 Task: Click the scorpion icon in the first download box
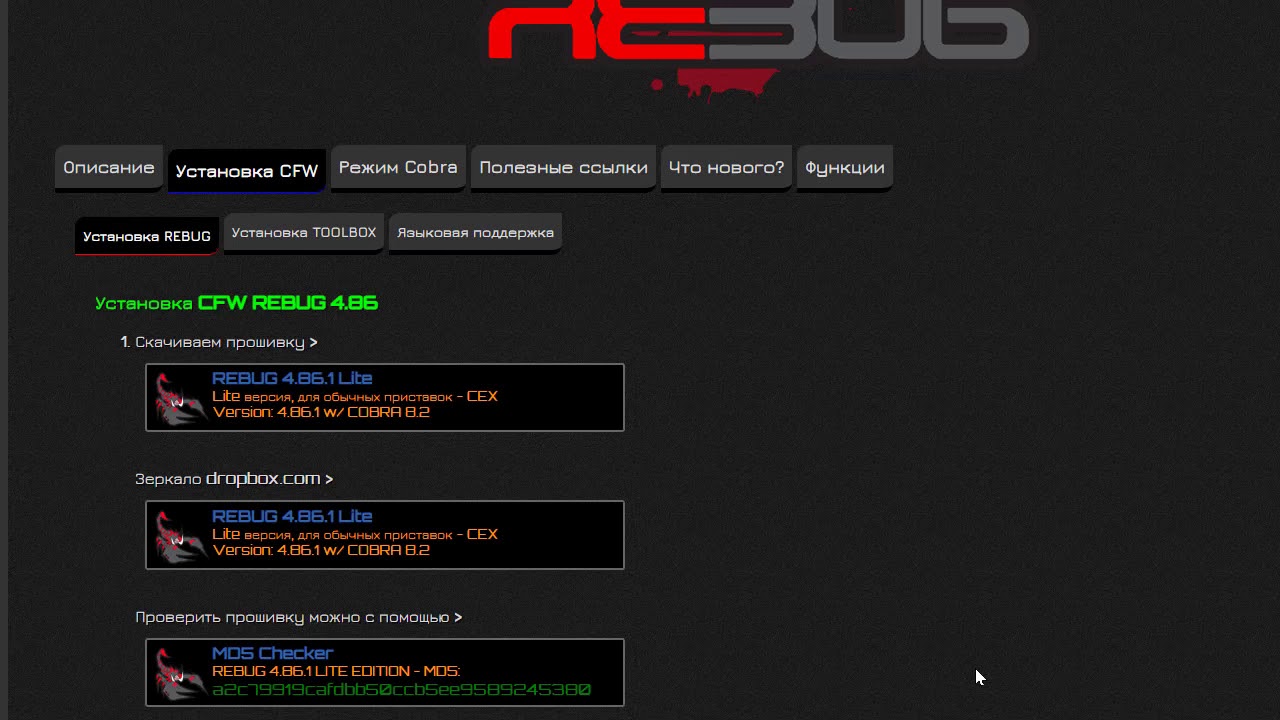(180, 398)
